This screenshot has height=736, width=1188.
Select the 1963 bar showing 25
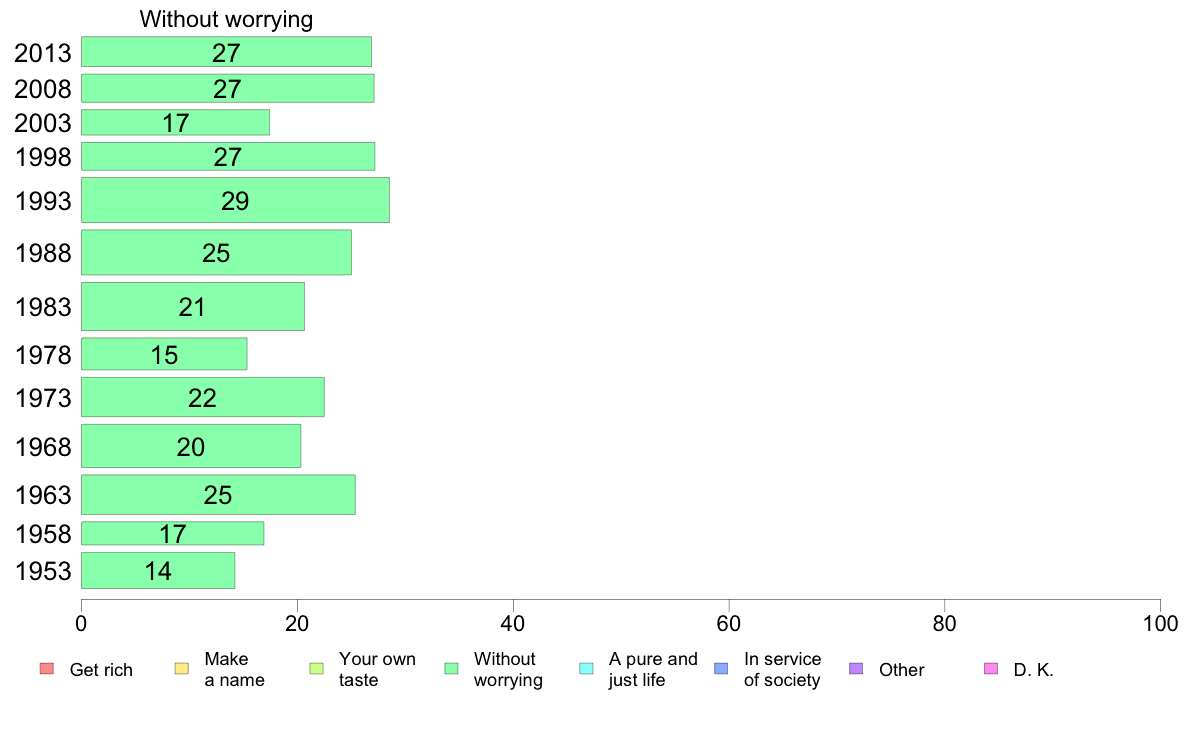tap(218, 494)
